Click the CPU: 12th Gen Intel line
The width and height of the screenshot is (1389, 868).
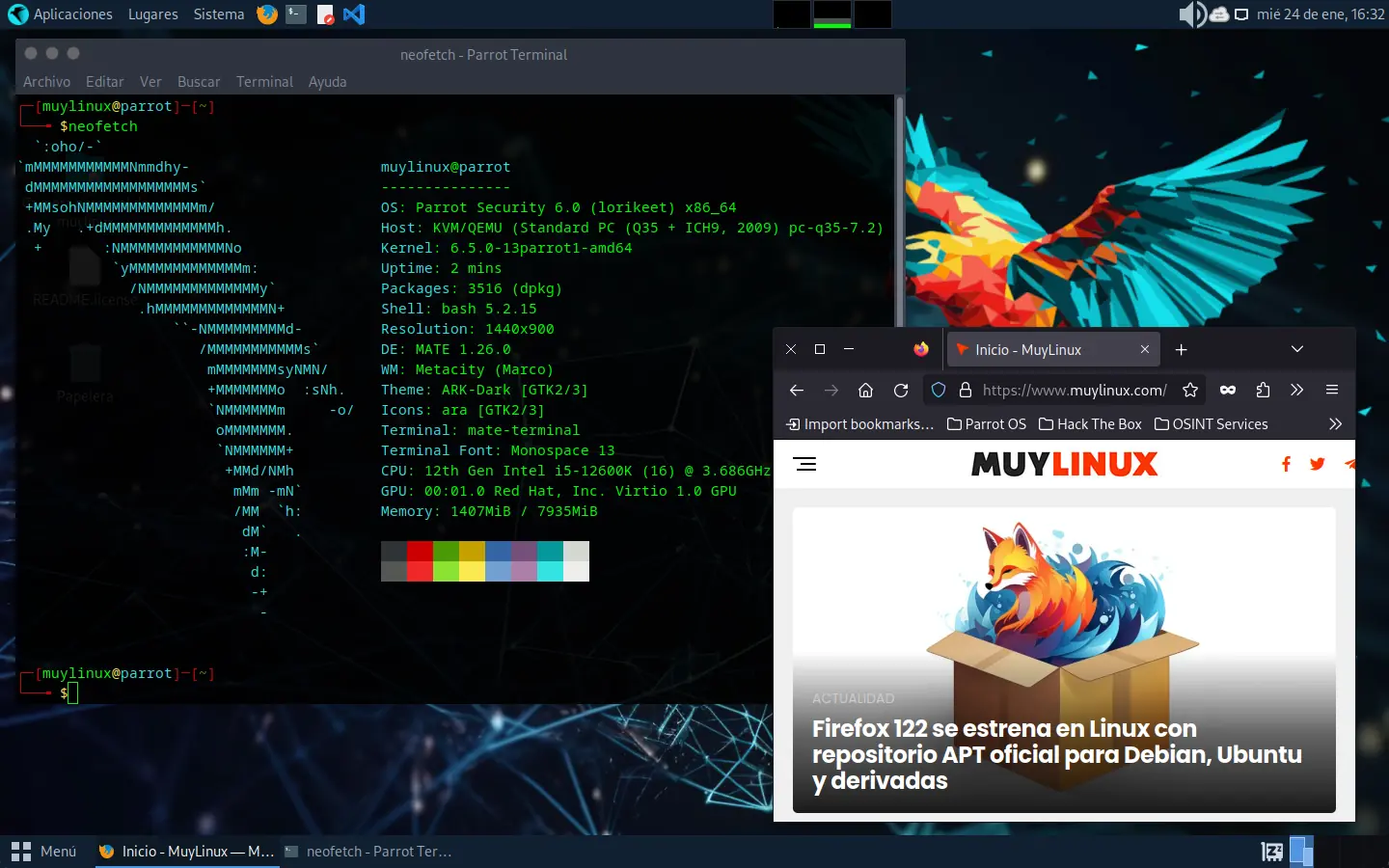pyautogui.click(x=576, y=471)
